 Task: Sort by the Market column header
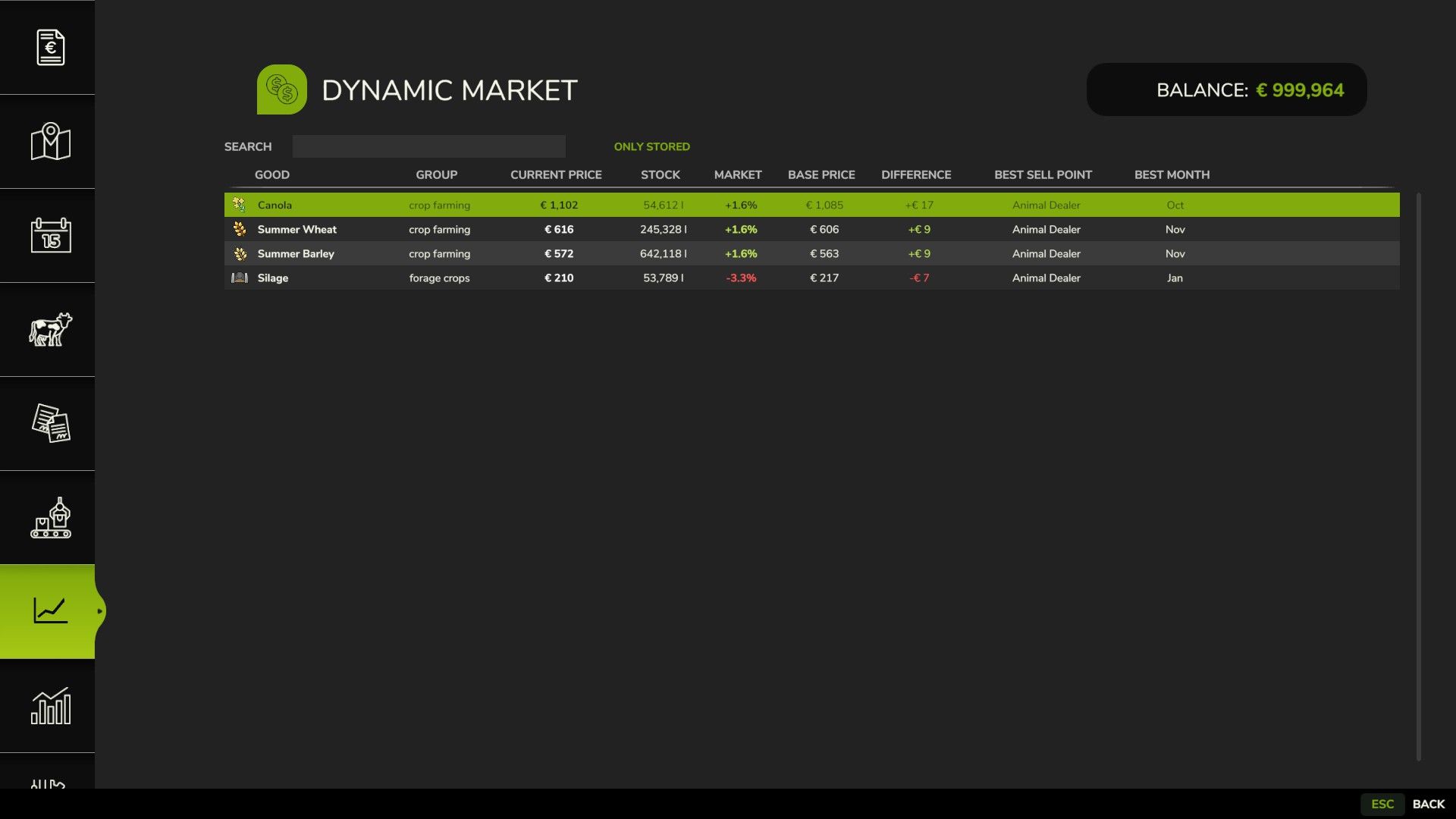coord(738,174)
